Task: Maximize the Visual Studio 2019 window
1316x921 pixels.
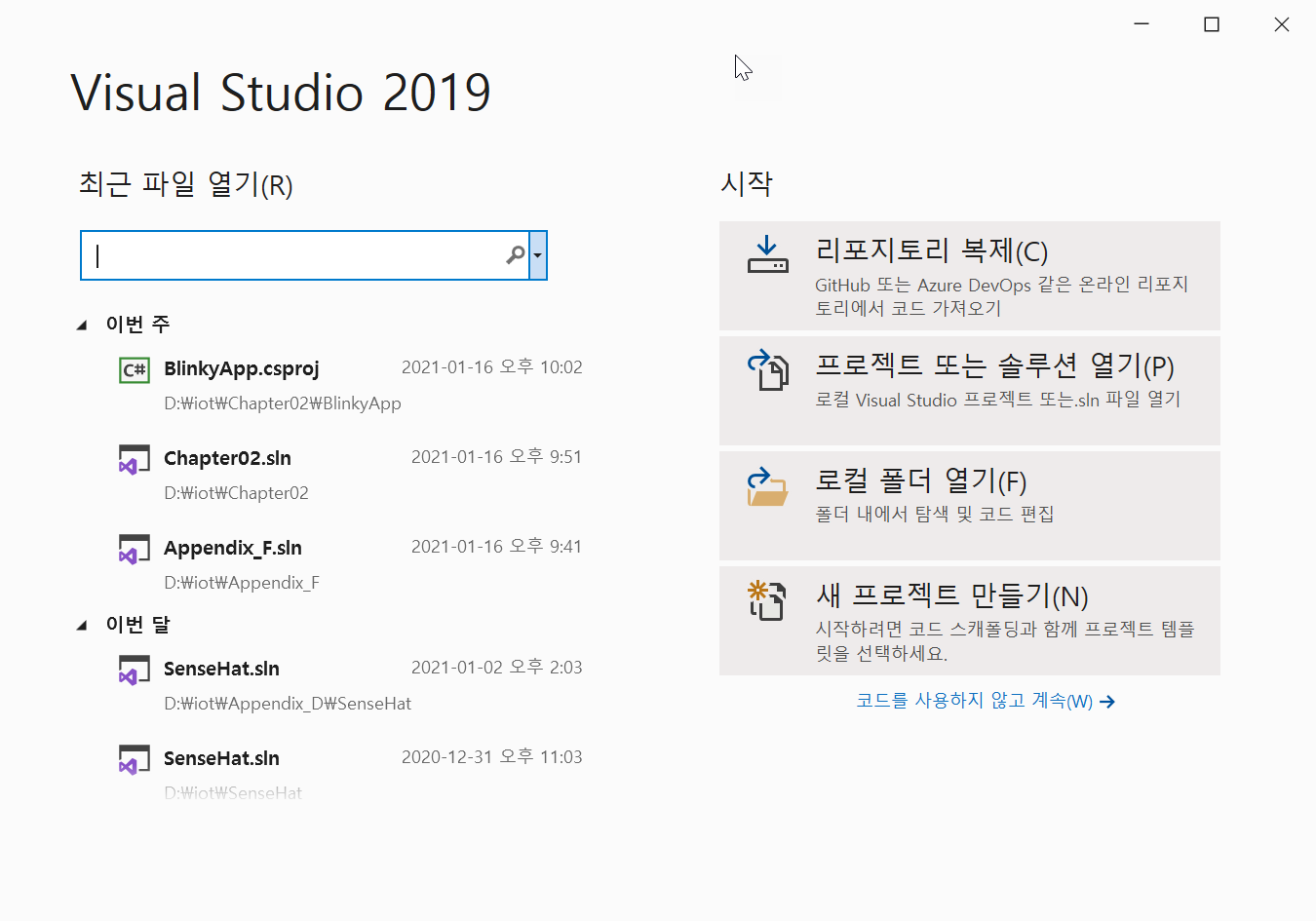Action: coord(1212,24)
